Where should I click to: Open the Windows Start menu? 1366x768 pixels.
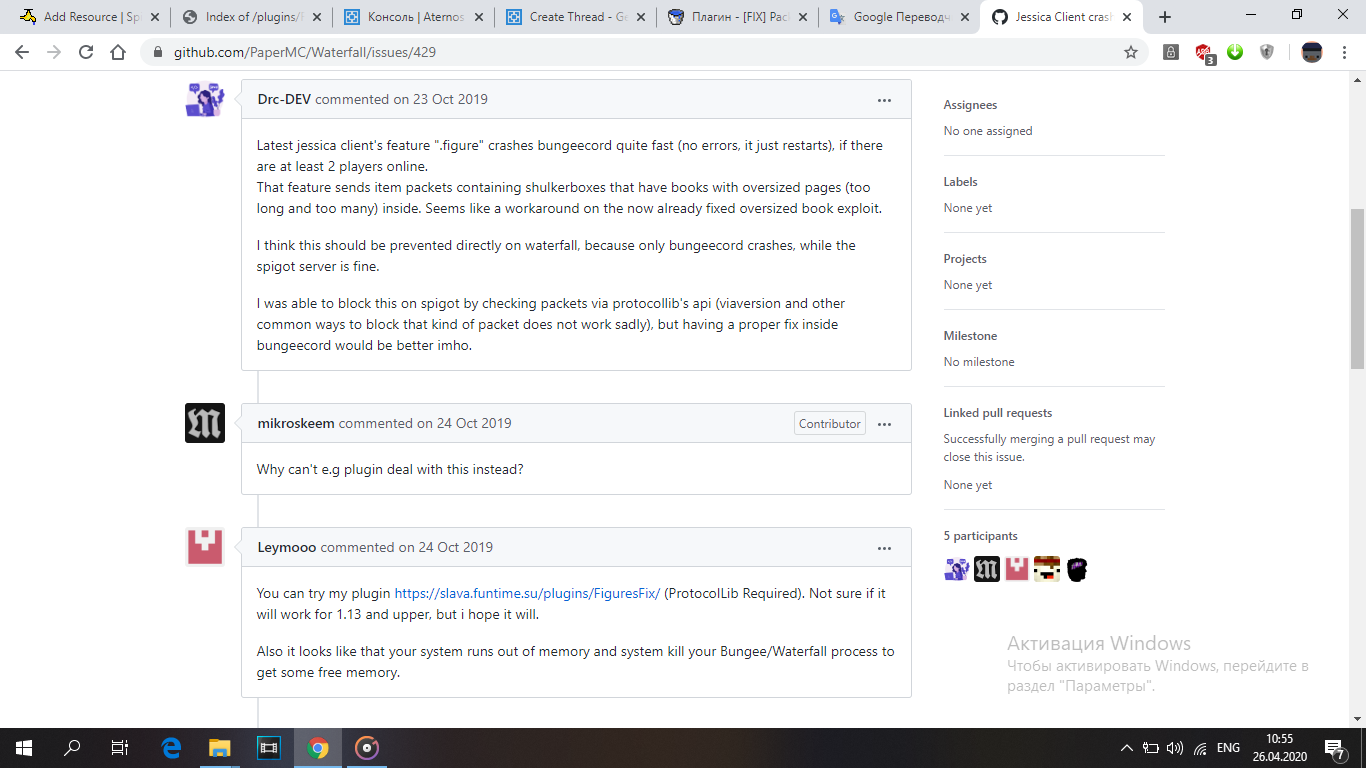point(23,747)
